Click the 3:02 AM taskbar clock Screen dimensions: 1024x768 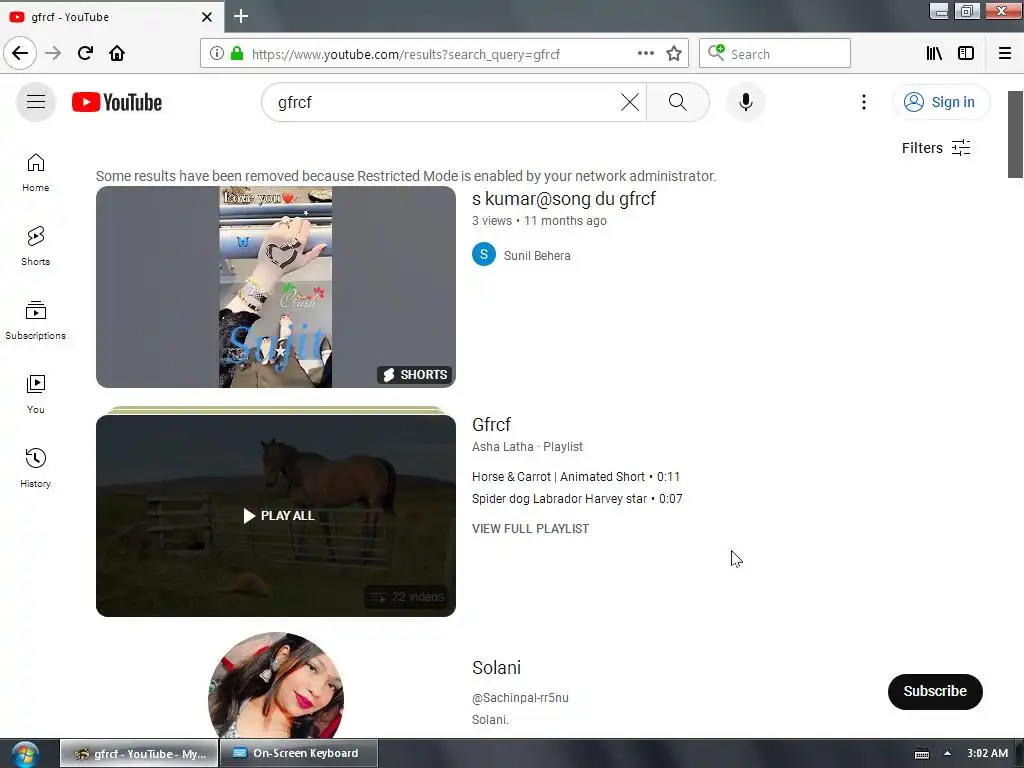pos(987,753)
